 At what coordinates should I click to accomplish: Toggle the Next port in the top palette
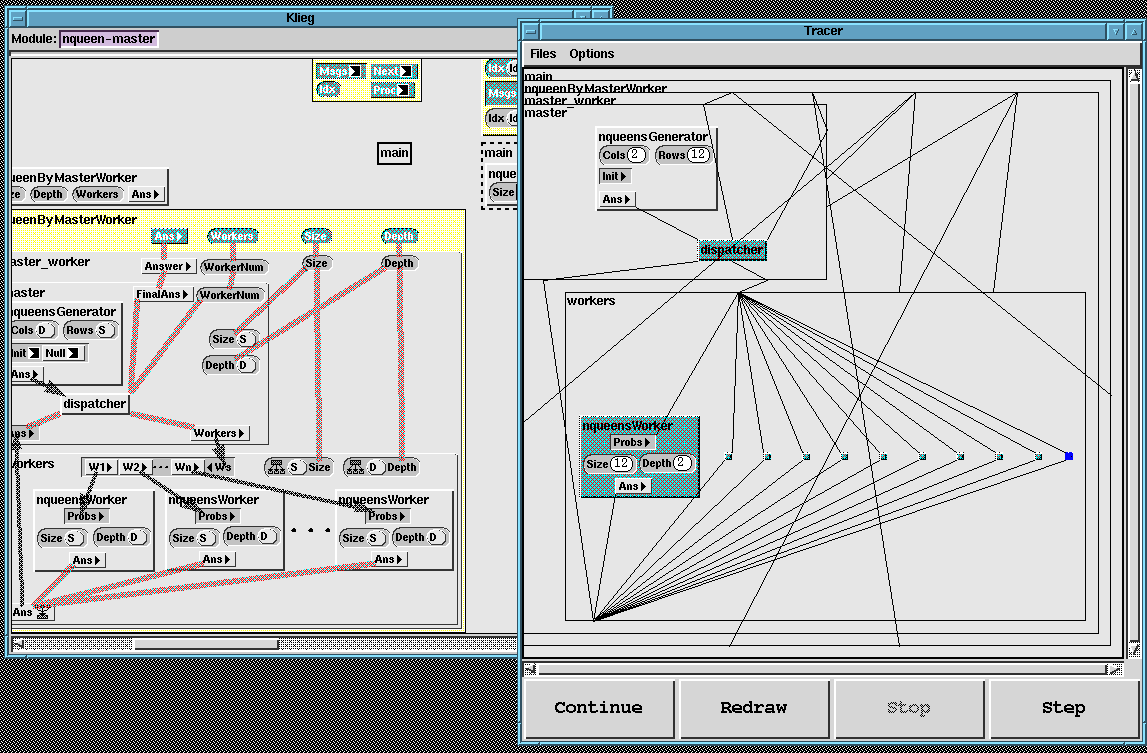(x=393, y=71)
